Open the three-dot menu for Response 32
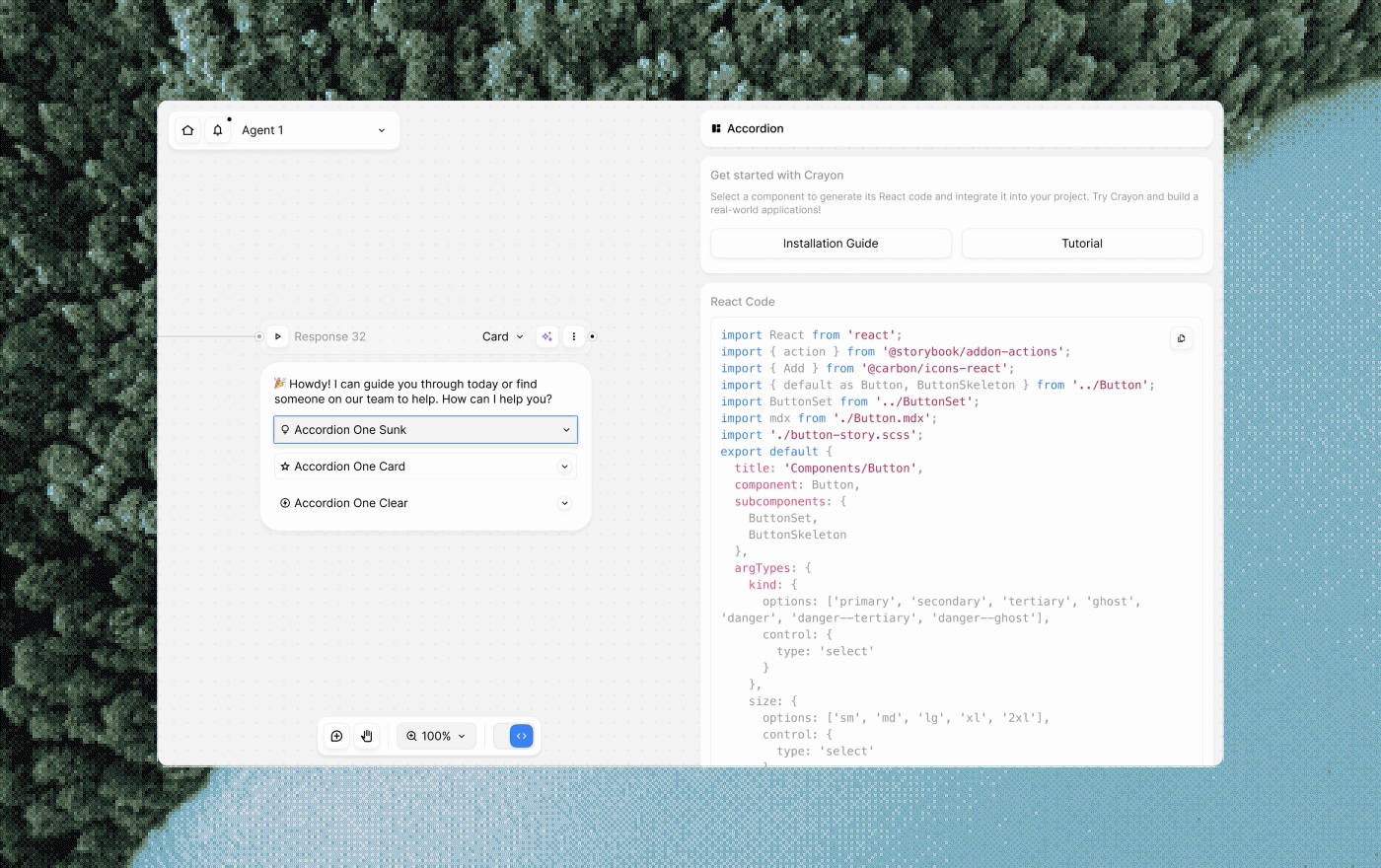Screen dimensions: 1381x868 point(574,336)
